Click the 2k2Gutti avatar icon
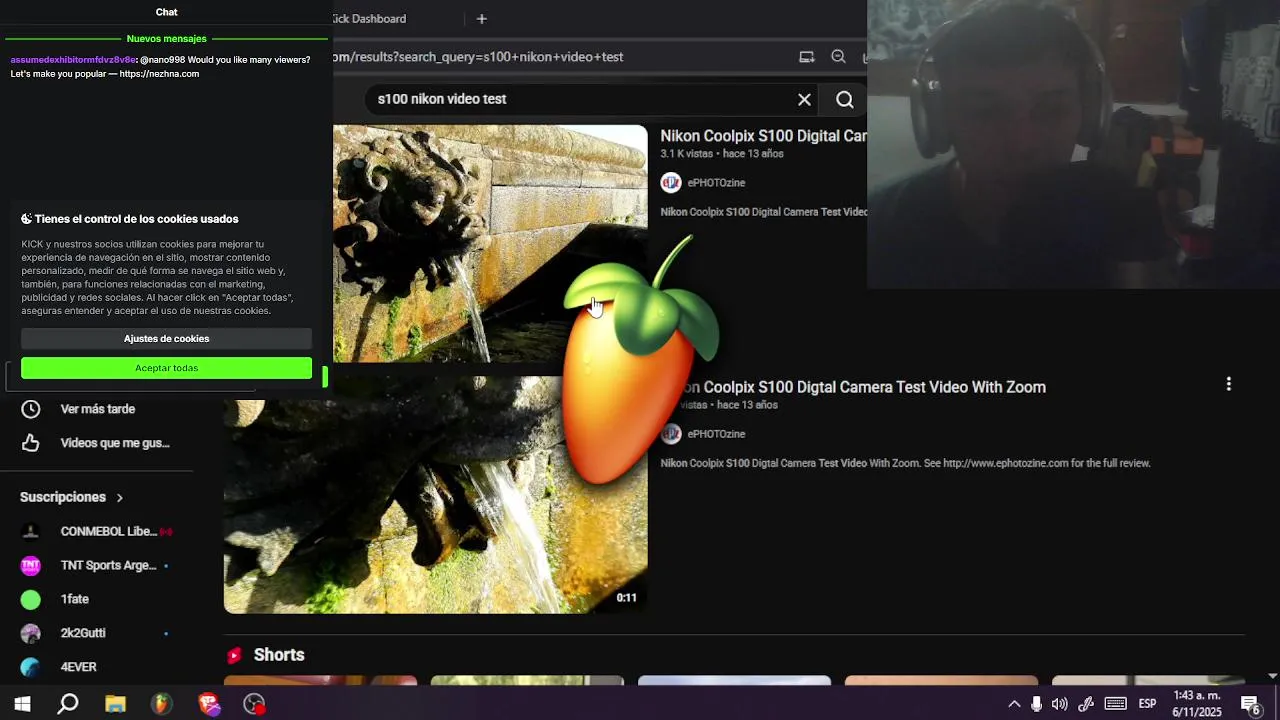The height and width of the screenshot is (720, 1280). [31, 633]
